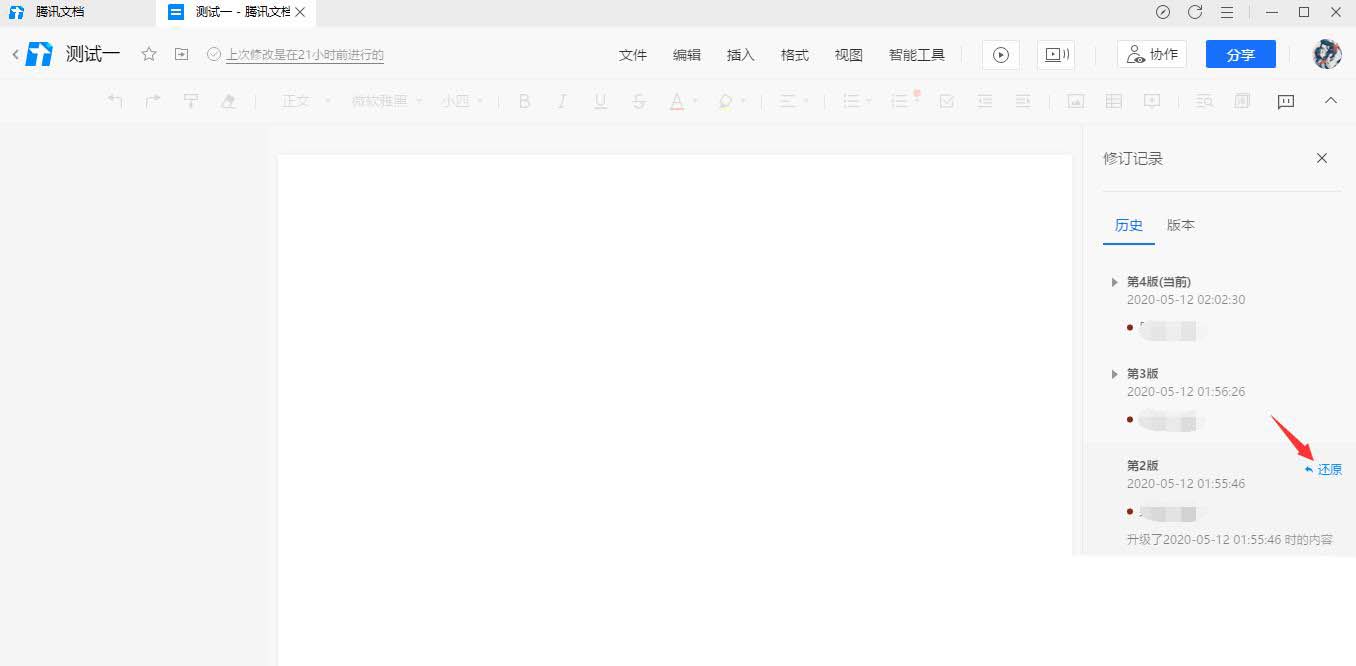The width and height of the screenshot is (1356, 666).
Task: Open the 格式 menu
Action: tap(795, 55)
